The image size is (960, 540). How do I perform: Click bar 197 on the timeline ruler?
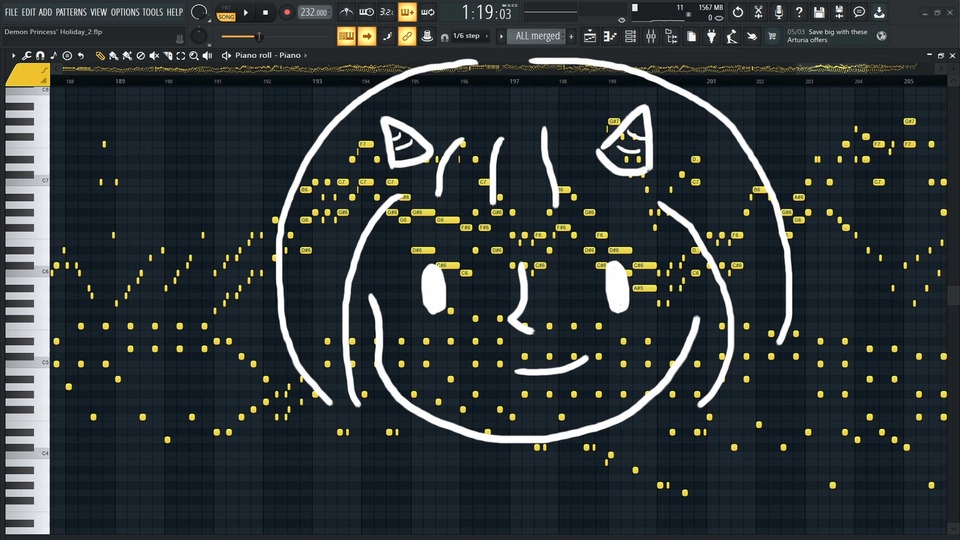tap(514, 81)
